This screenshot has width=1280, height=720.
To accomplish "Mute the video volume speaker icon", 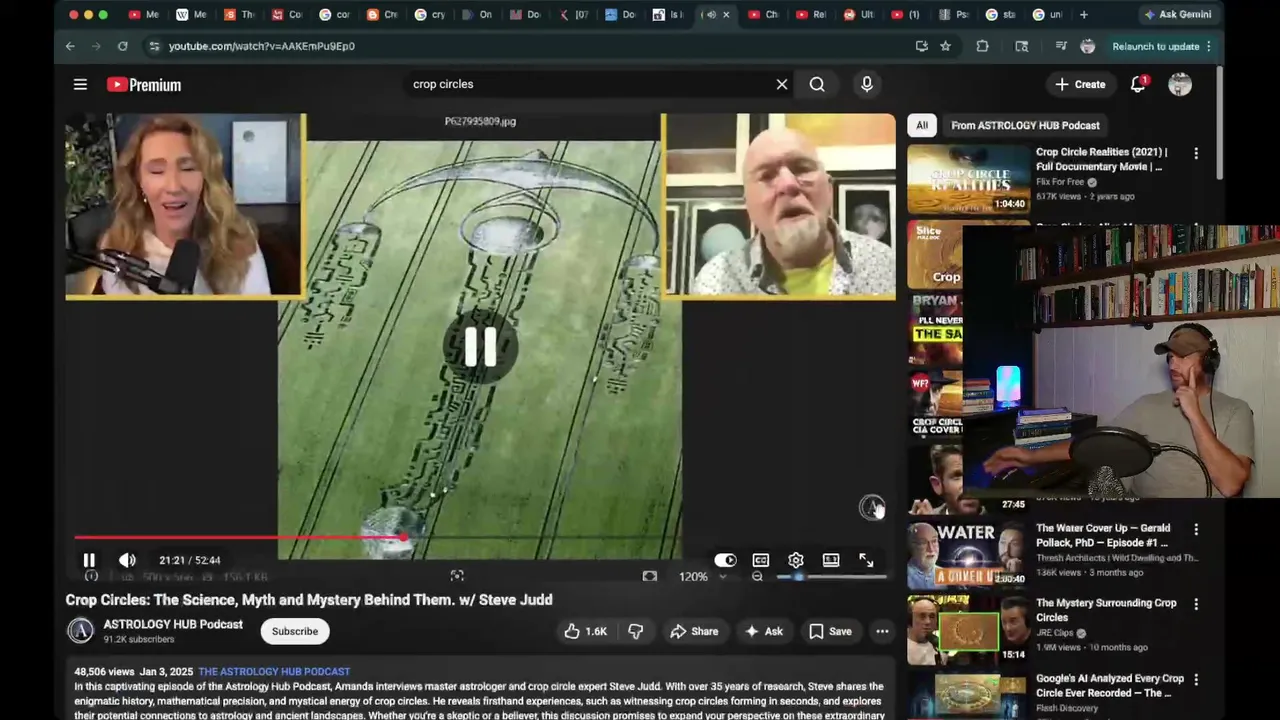I will (127, 561).
